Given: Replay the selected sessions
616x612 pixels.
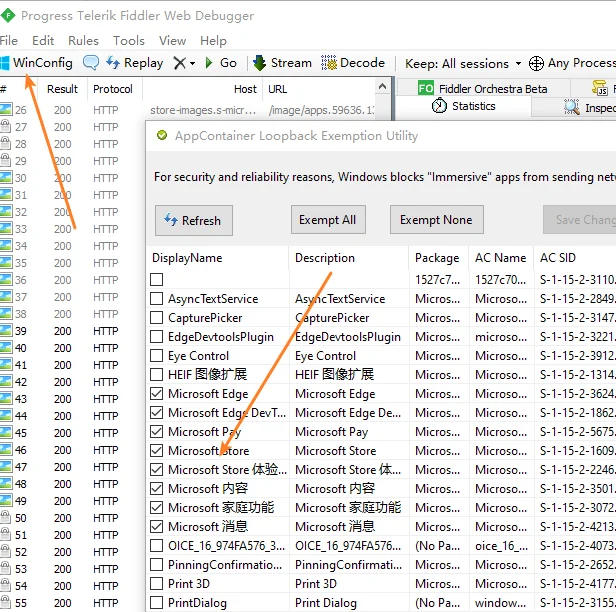Looking at the screenshot, I should click(x=135, y=63).
